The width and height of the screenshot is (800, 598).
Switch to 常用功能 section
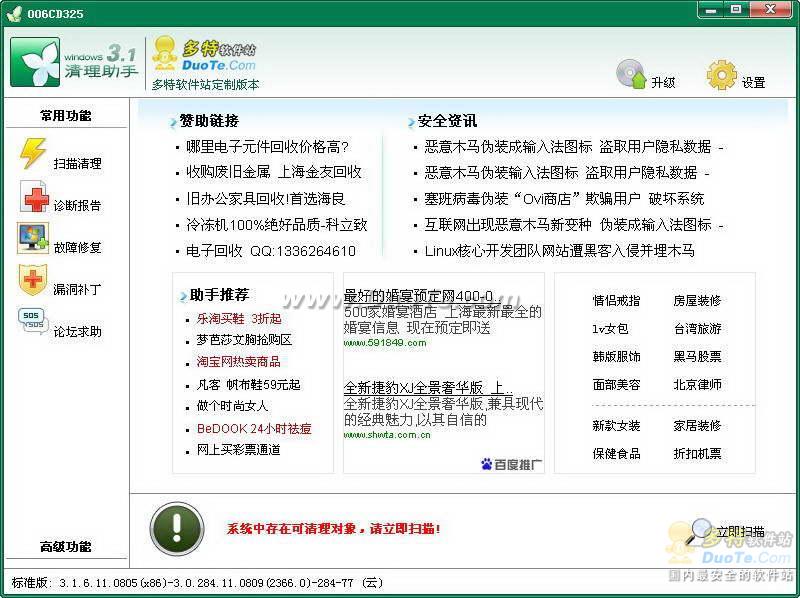pyautogui.click(x=66, y=116)
